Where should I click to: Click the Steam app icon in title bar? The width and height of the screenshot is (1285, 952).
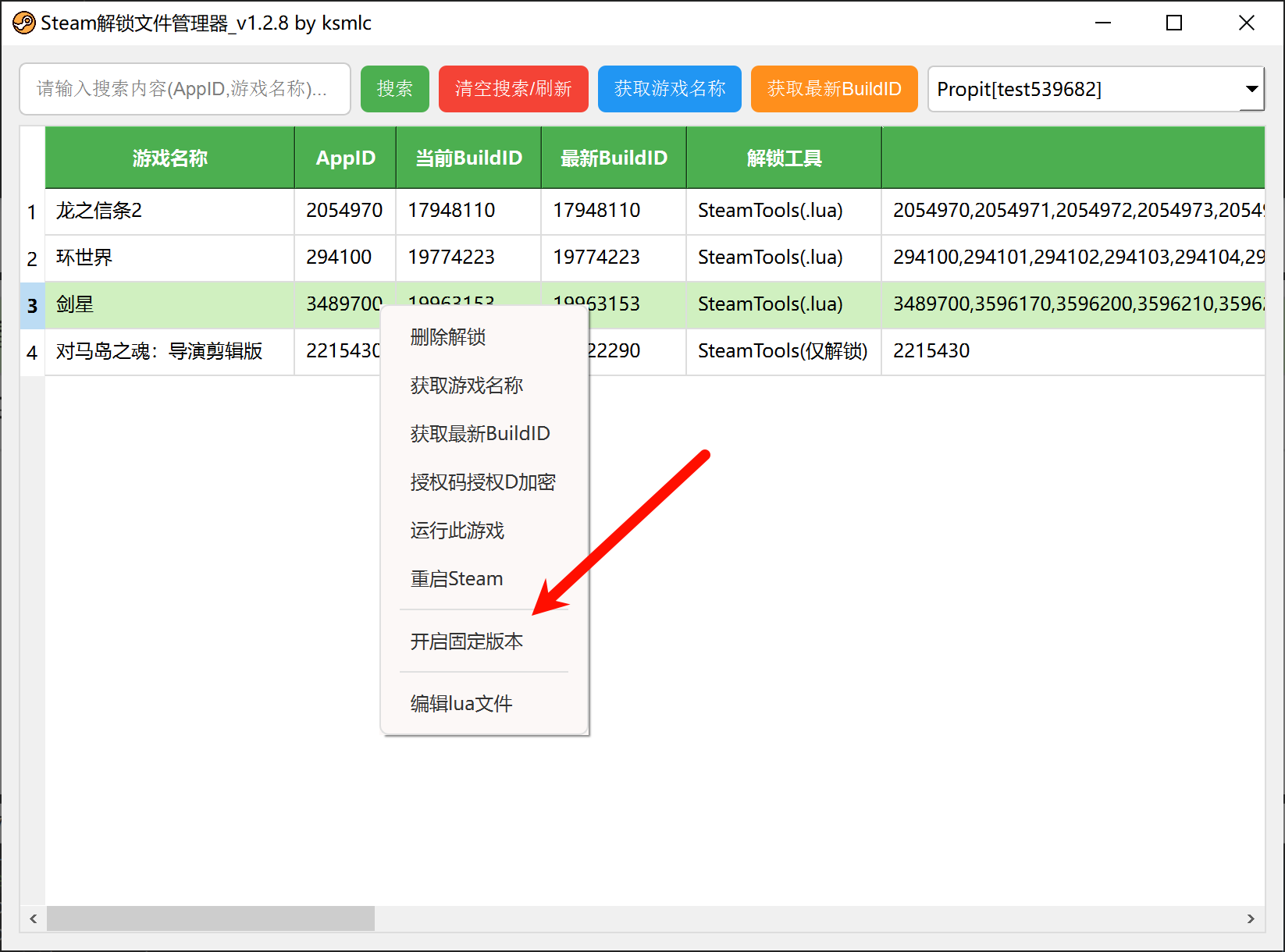(23, 23)
